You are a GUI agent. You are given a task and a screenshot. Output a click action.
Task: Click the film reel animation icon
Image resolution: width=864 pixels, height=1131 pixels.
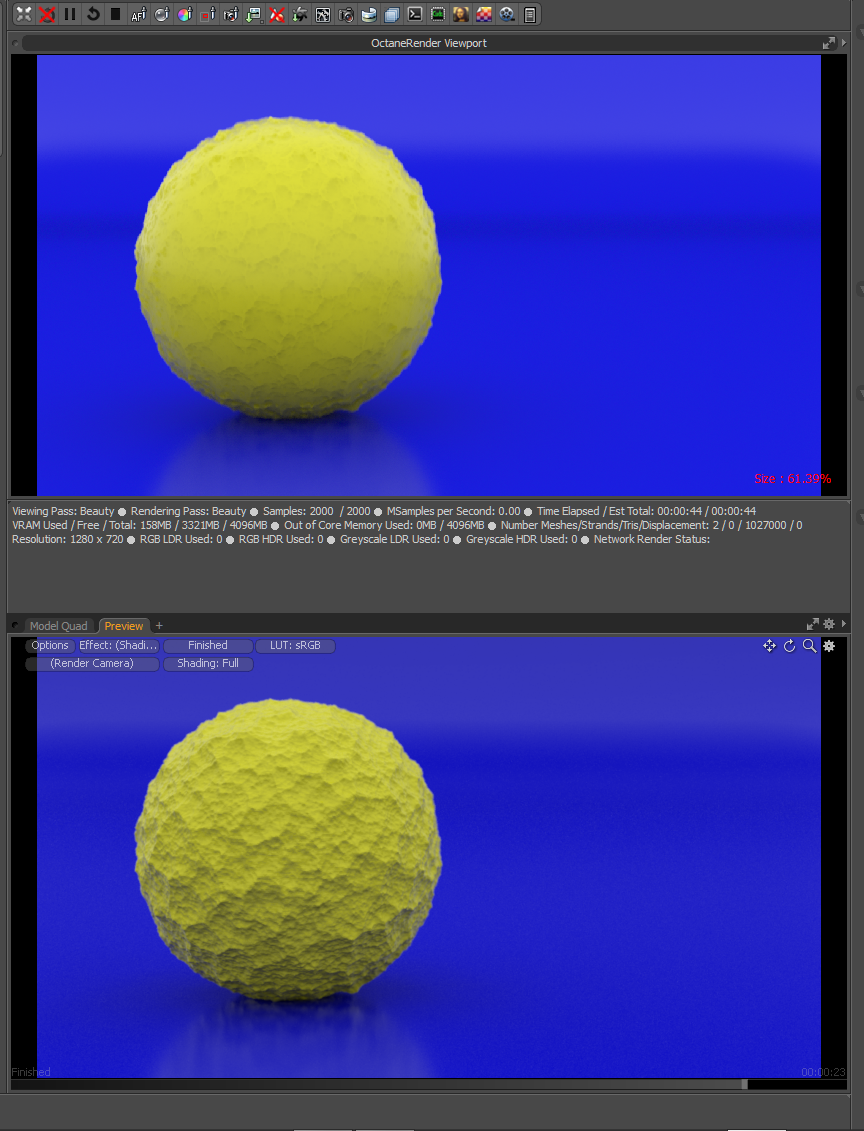click(x=507, y=14)
